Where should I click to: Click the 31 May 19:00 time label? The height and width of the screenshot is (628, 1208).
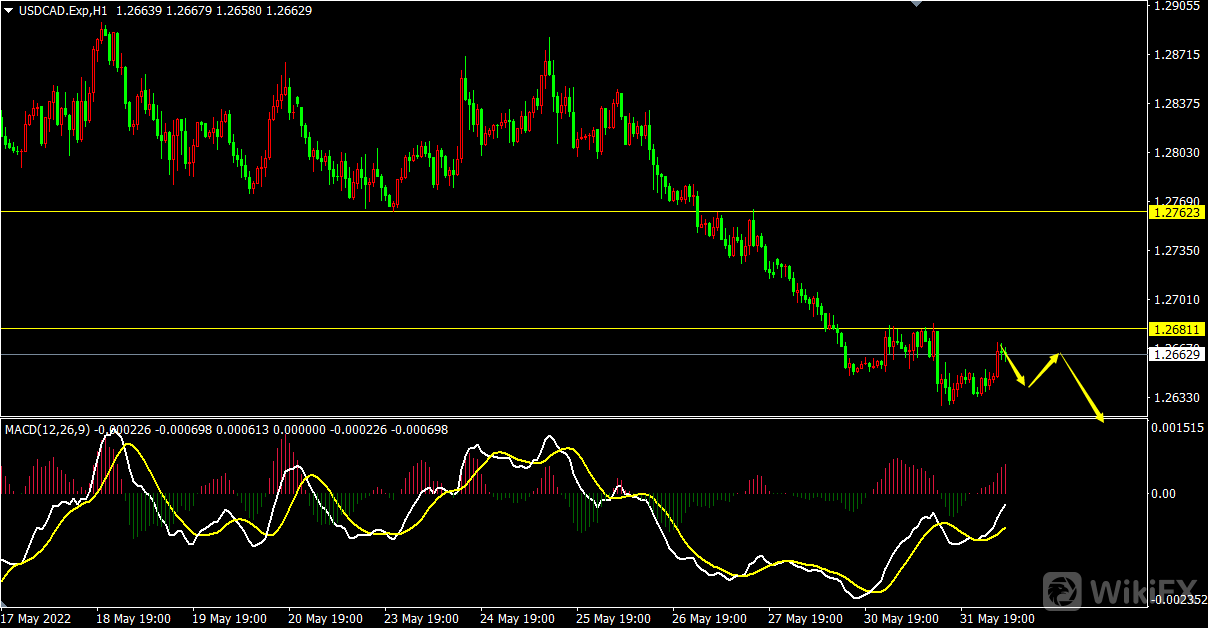pos(998,619)
